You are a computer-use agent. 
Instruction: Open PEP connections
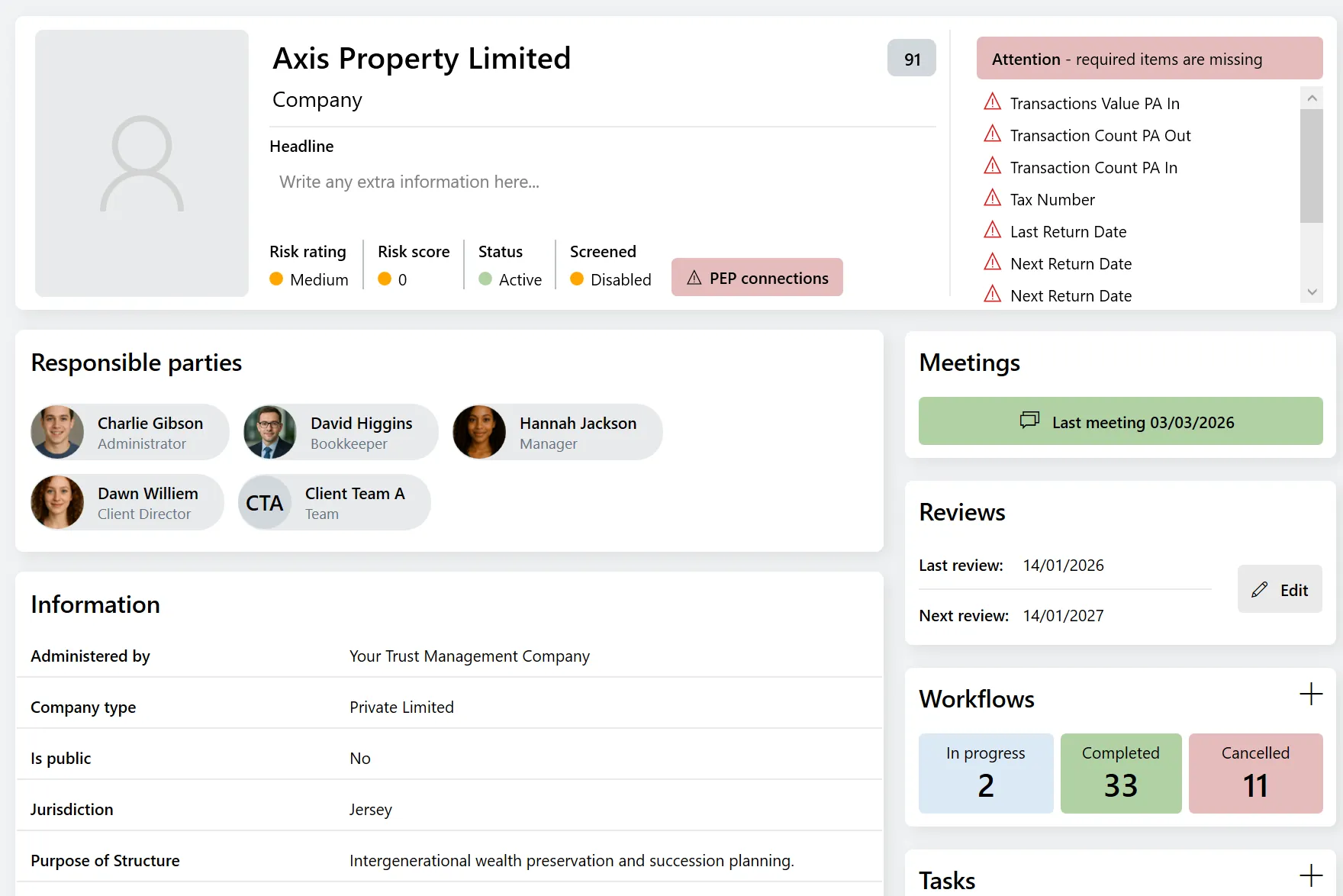pyautogui.click(x=757, y=277)
